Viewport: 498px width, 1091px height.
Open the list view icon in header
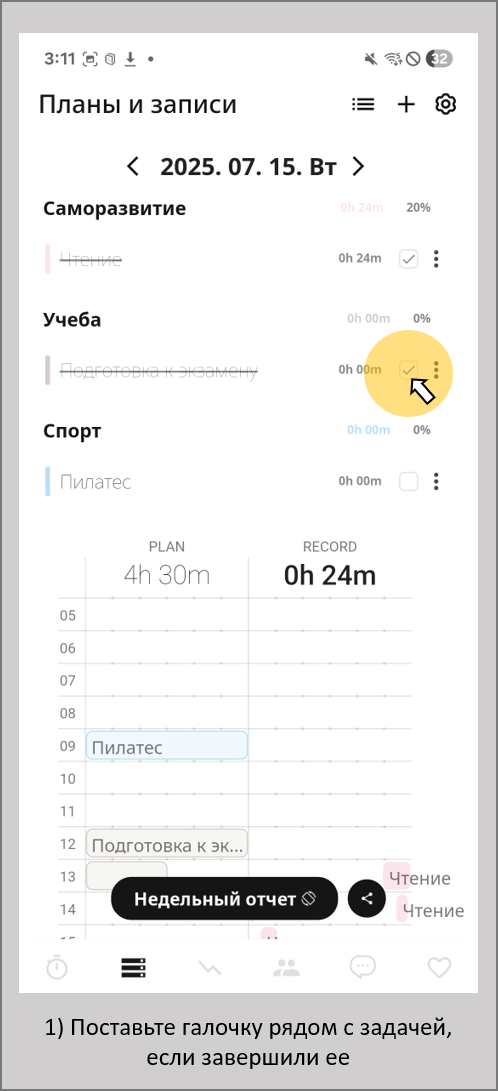[x=363, y=105]
